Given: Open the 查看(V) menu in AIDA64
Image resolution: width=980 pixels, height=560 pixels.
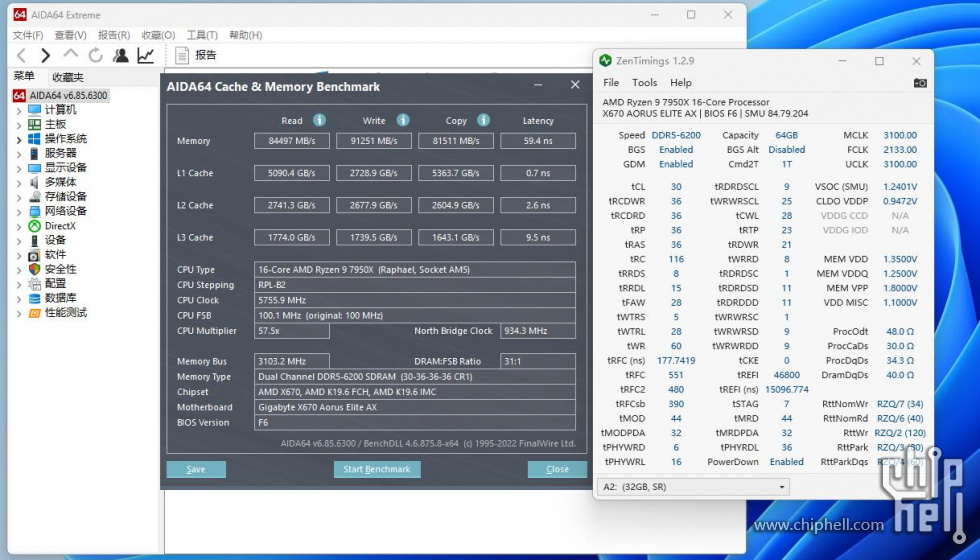Looking at the screenshot, I should pyautogui.click(x=71, y=35).
